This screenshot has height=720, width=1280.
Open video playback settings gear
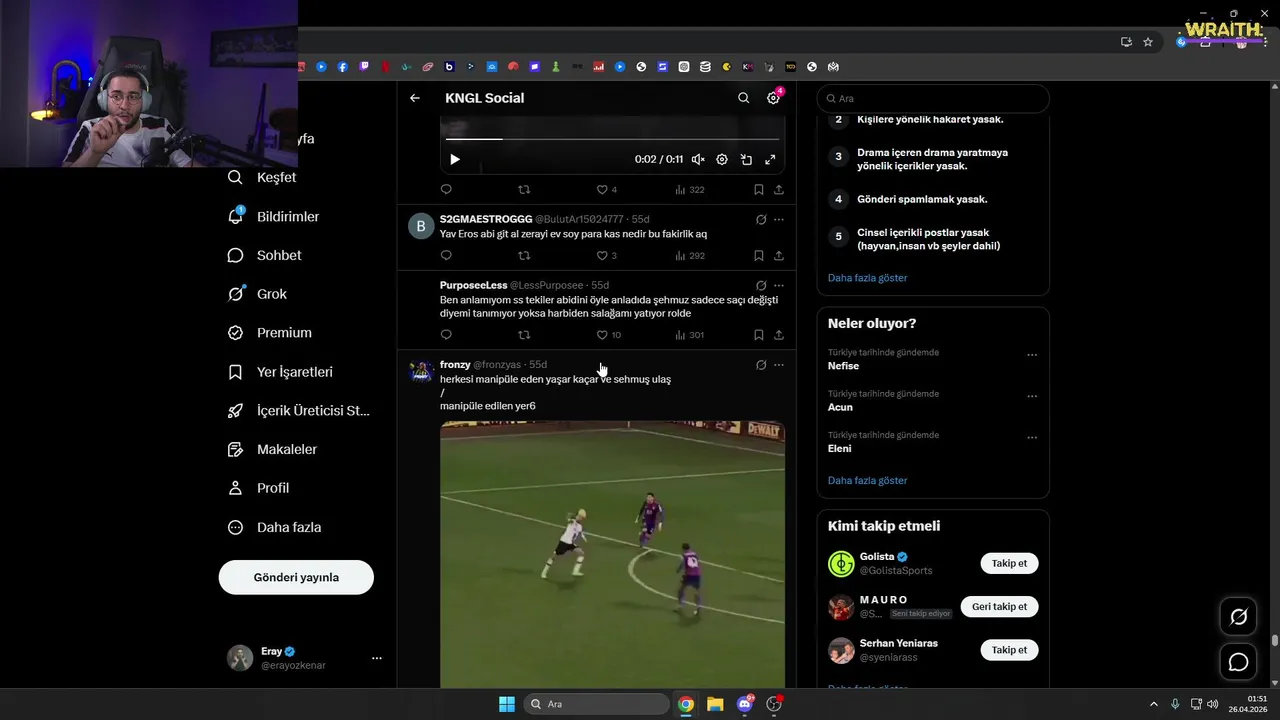722,159
